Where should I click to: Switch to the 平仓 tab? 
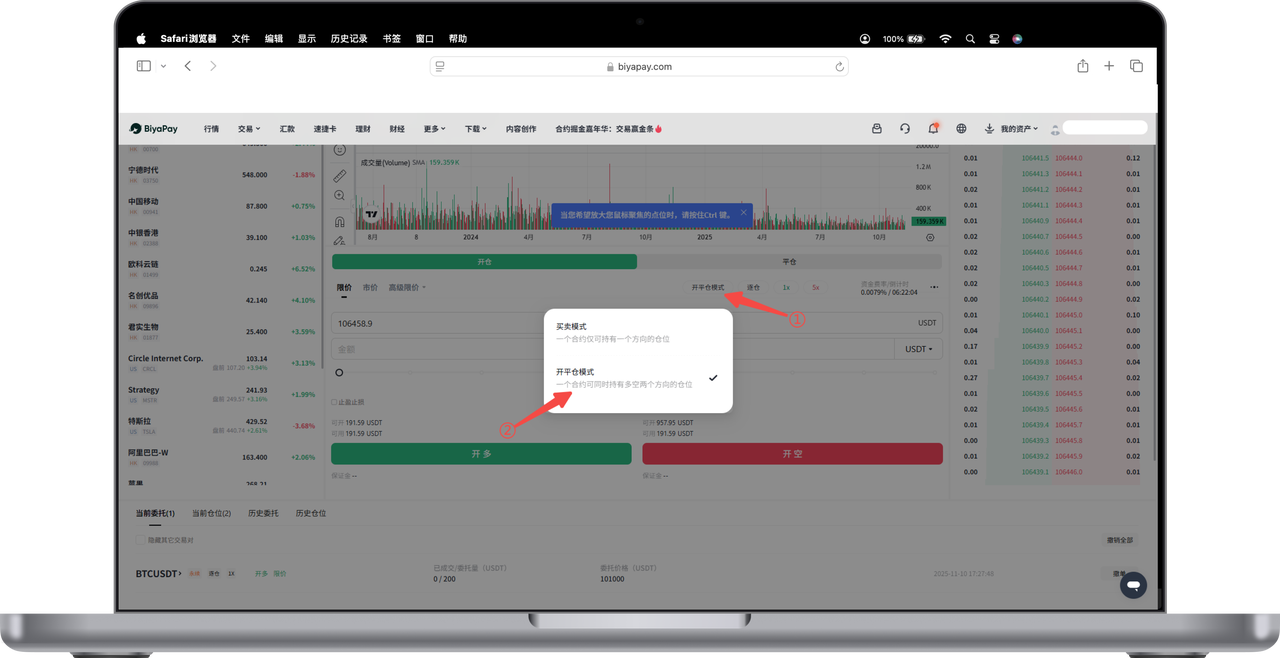[789, 262]
